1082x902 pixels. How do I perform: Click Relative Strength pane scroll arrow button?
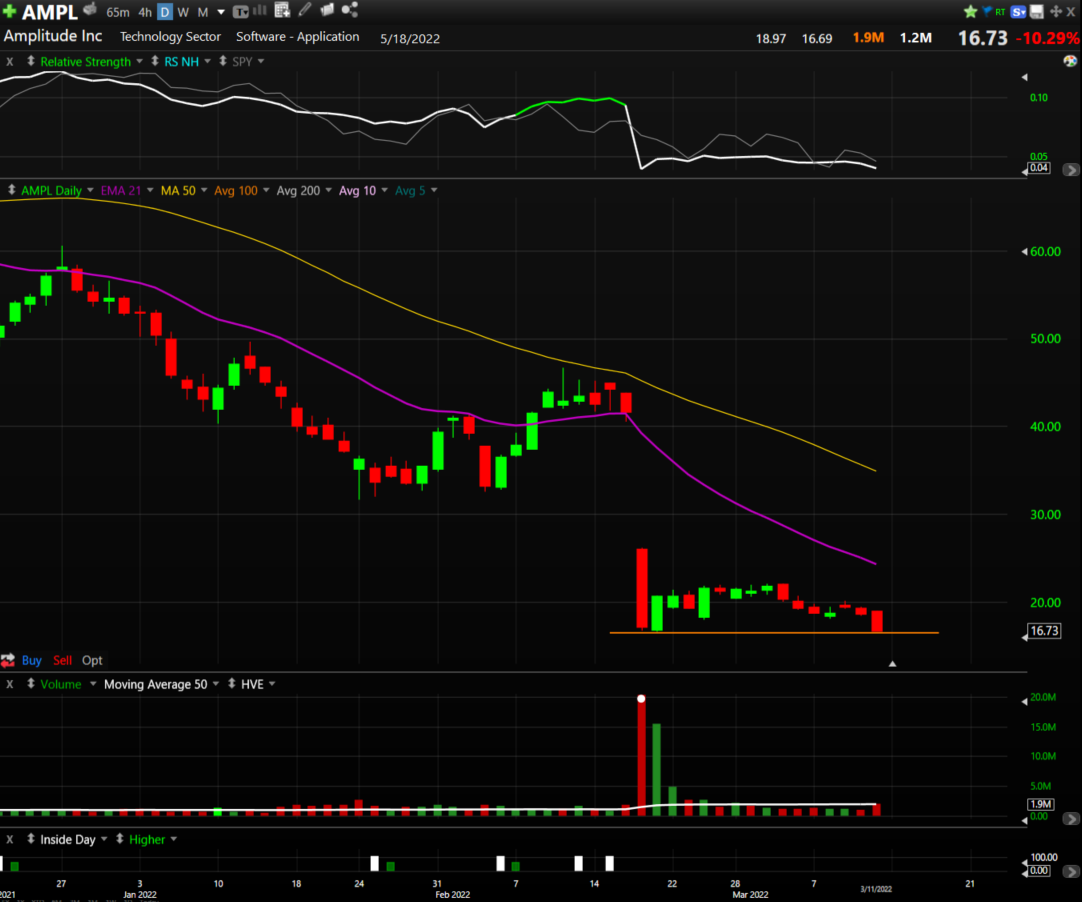point(1070,169)
